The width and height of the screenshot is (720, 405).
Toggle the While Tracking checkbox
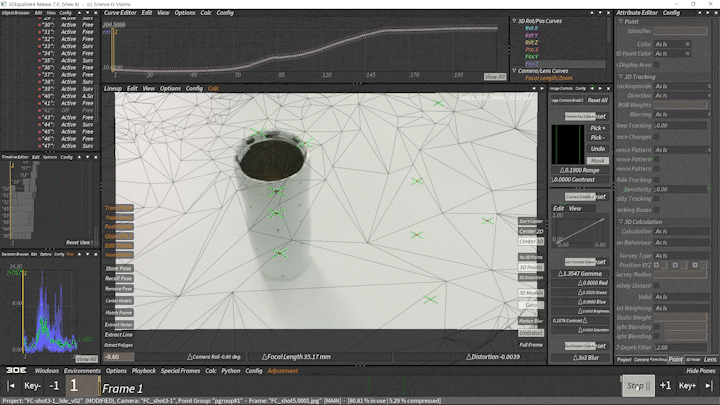coord(657,180)
